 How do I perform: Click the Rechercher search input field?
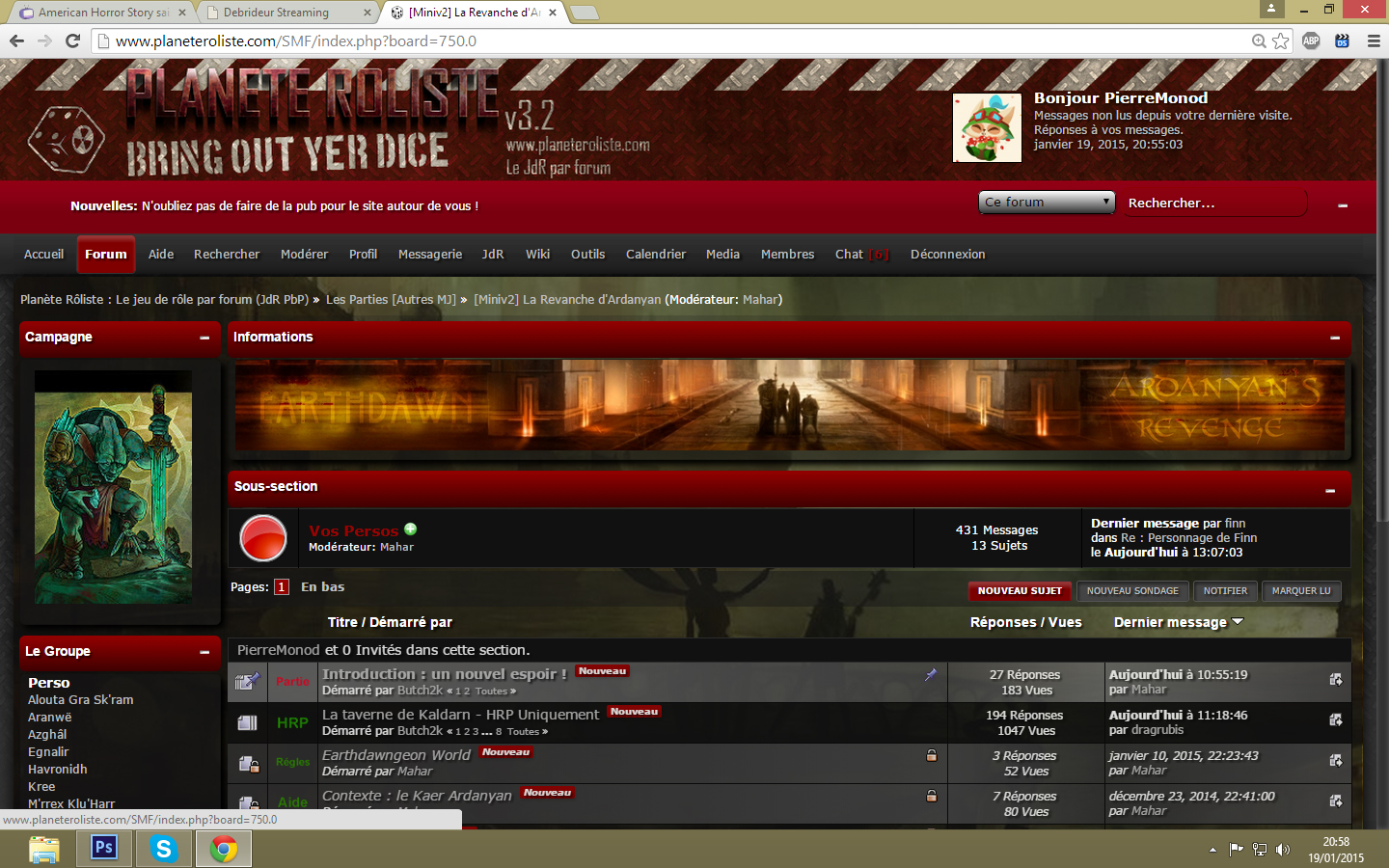pyautogui.click(x=1215, y=203)
